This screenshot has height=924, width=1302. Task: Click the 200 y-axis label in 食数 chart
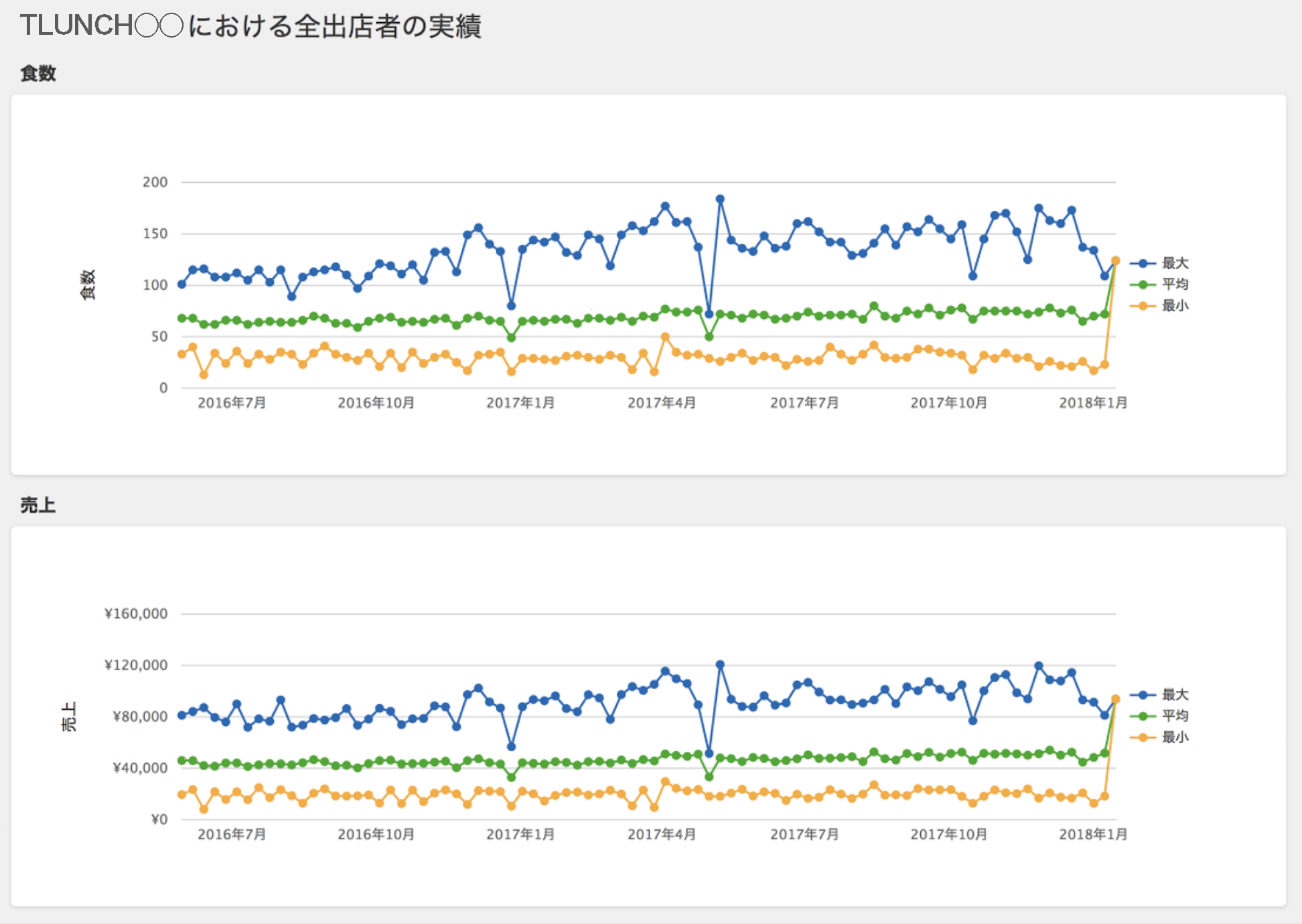tap(155, 182)
